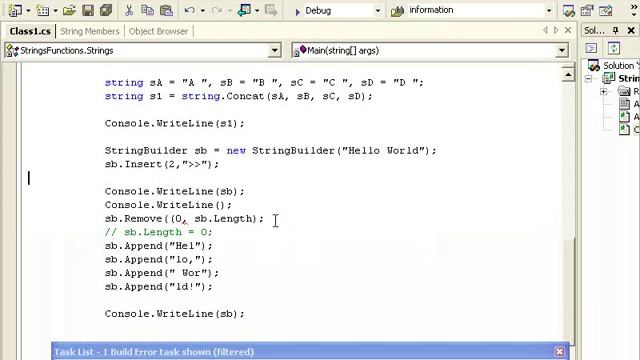640x360 pixels.
Task: Click the 'sb.Append(" Wor");' line
Action: coord(162,273)
